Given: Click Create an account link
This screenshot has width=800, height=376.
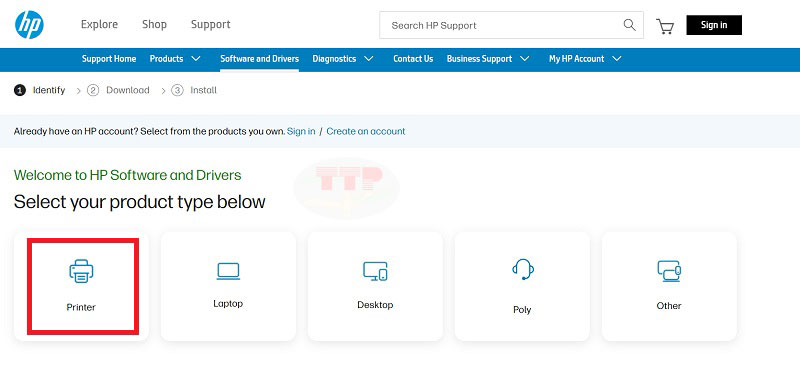Looking at the screenshot, I should [366, 131].
